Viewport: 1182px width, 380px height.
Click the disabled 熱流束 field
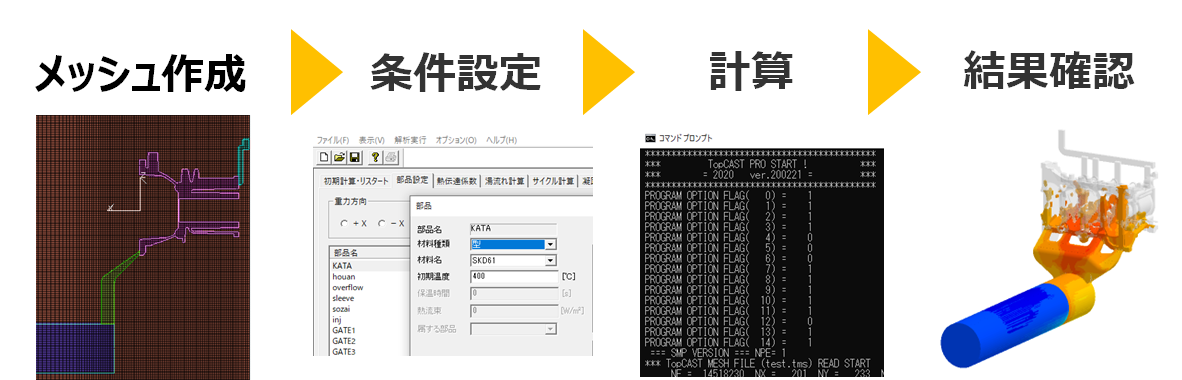513,310
